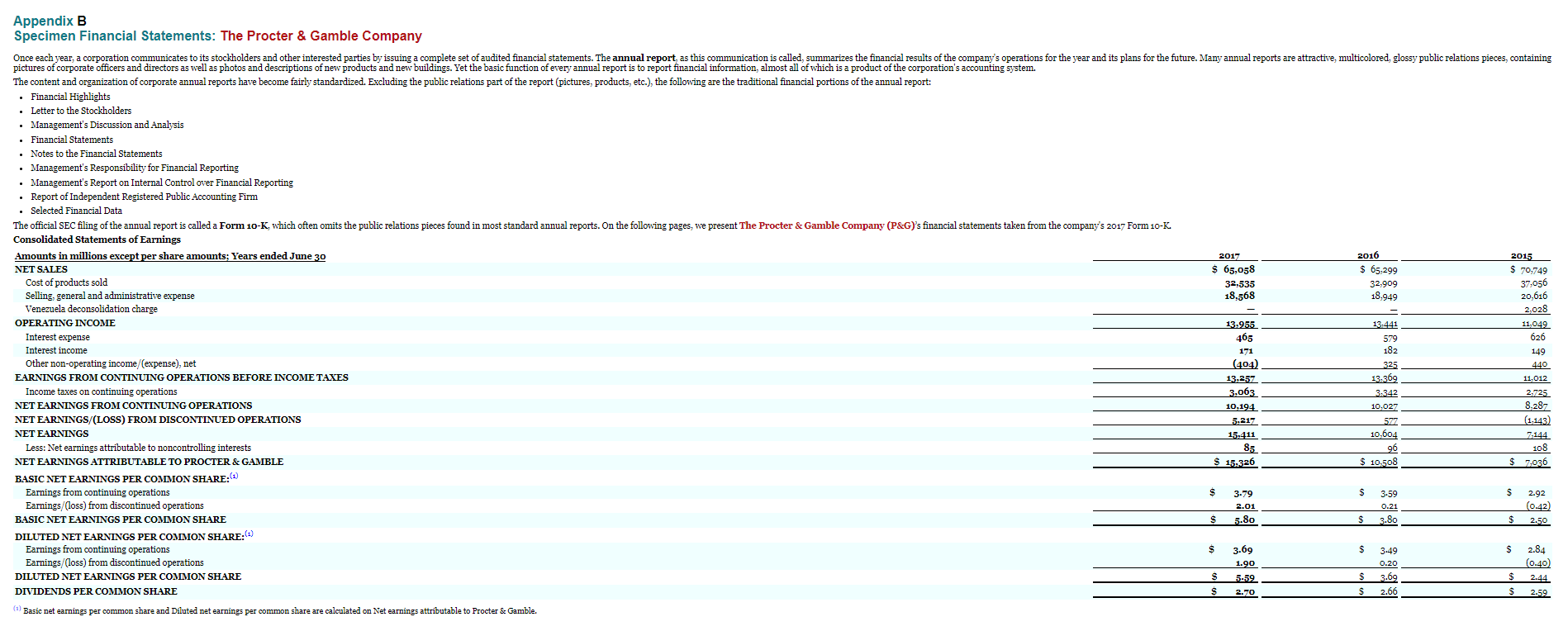Select the "OPERATING INCOME" row label
The height and width of the screenshot is (631, 1568).
coord(65,323)
